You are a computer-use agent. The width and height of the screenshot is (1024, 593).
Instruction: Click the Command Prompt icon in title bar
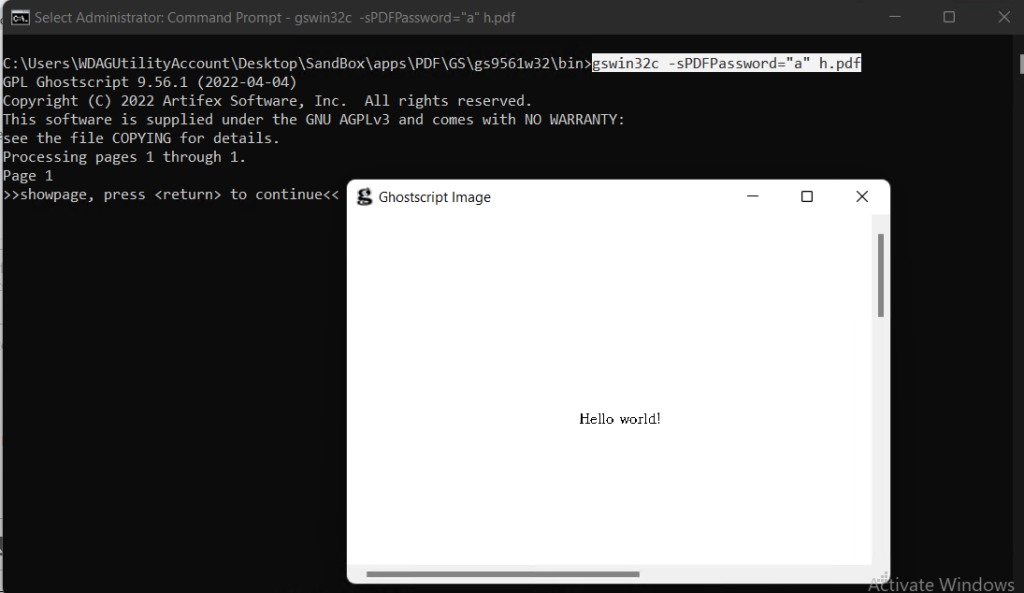(20, 18)
